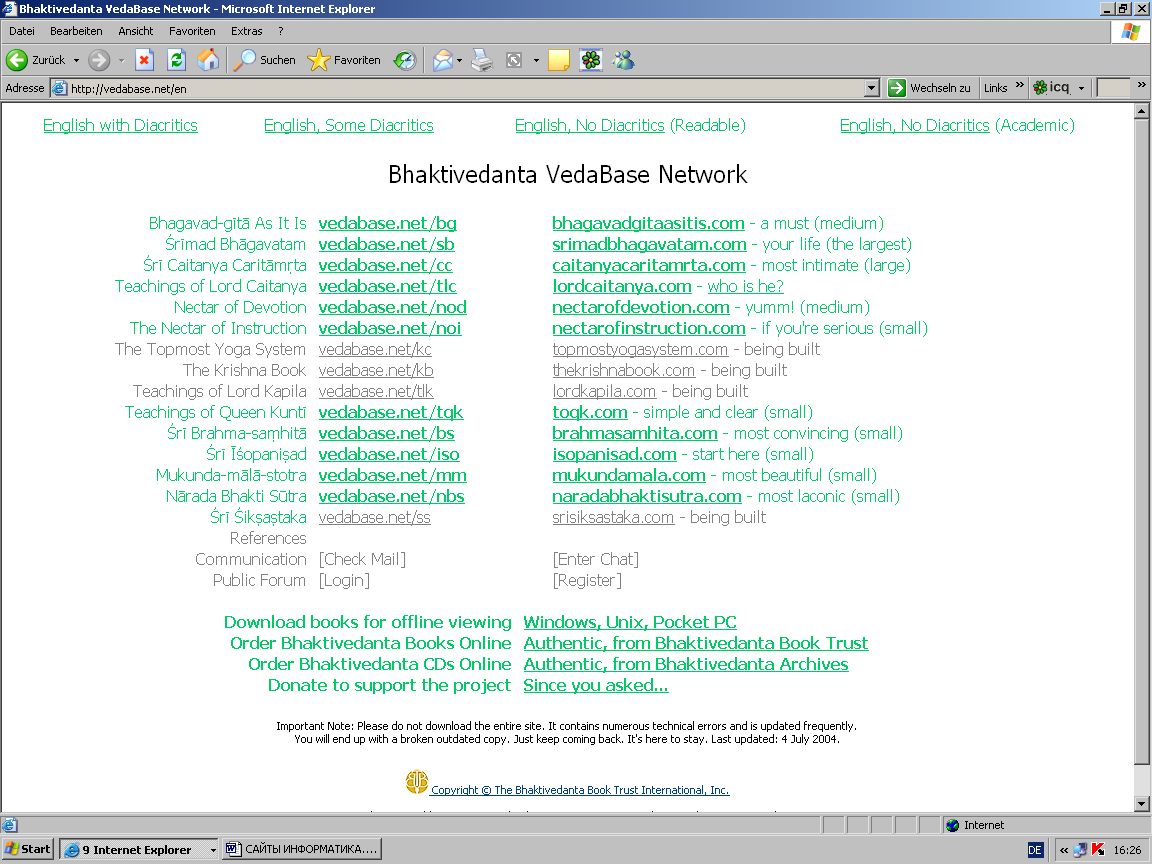
Task: Refresh the page with the green arrows icon
Action: (x=176, y=60)
